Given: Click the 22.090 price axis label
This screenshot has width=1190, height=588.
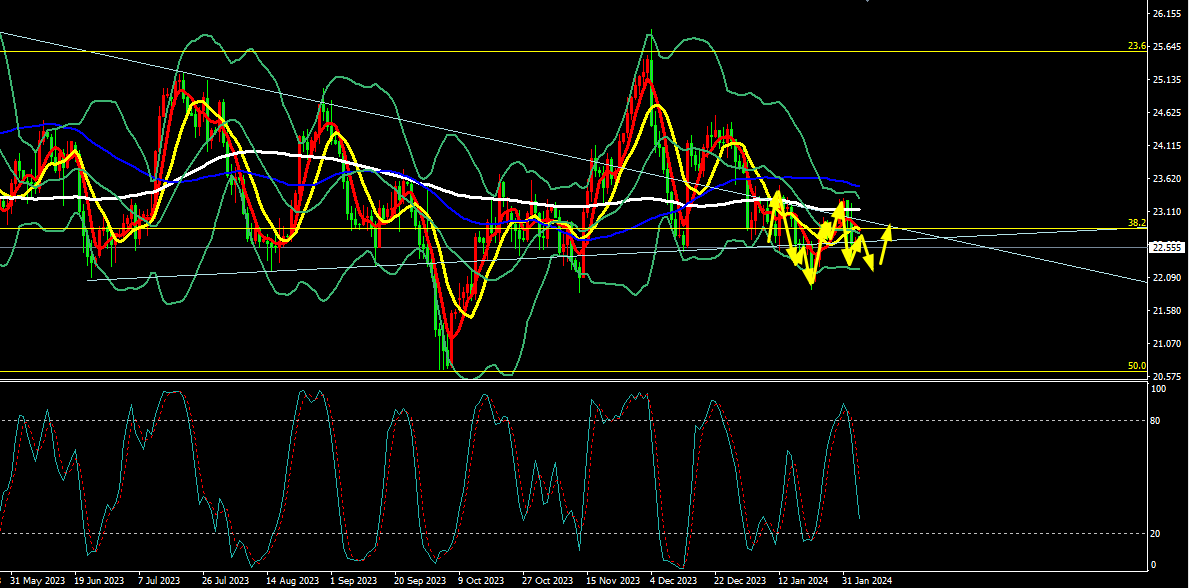Looking at the screenshot, I should tap(1167, 278).
